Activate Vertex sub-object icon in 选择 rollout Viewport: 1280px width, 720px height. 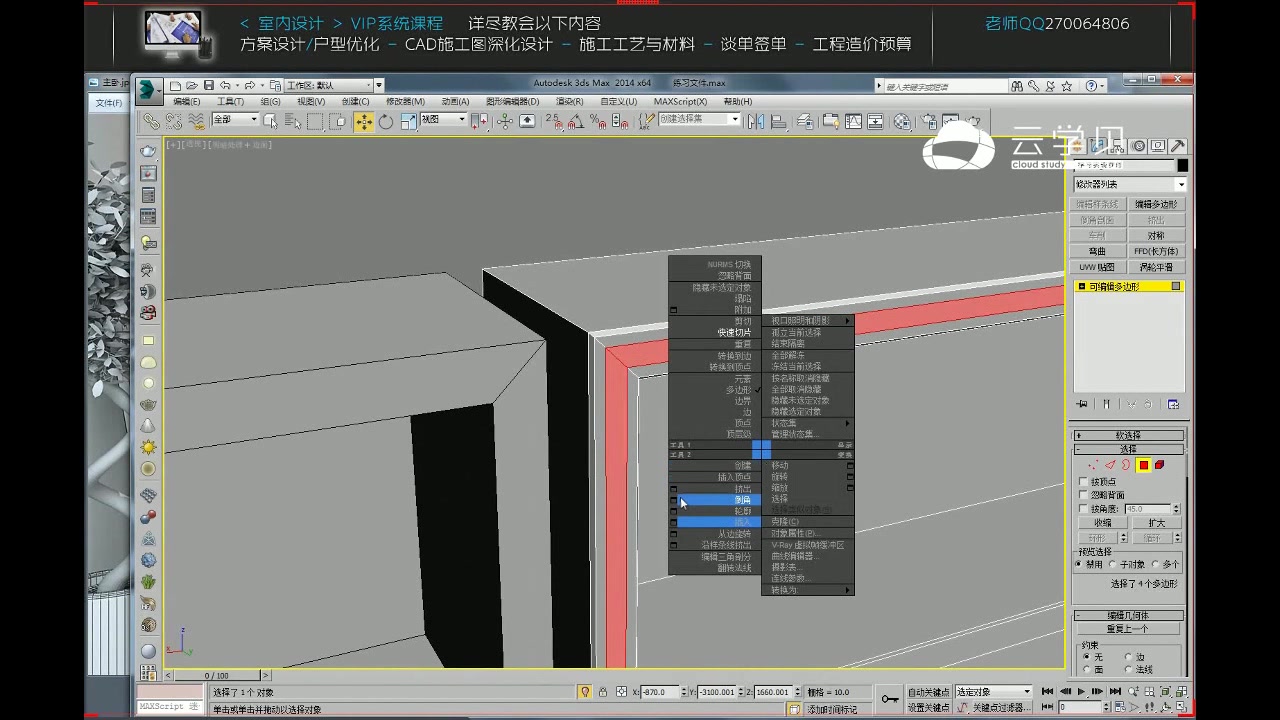[x=1093, y=465]
